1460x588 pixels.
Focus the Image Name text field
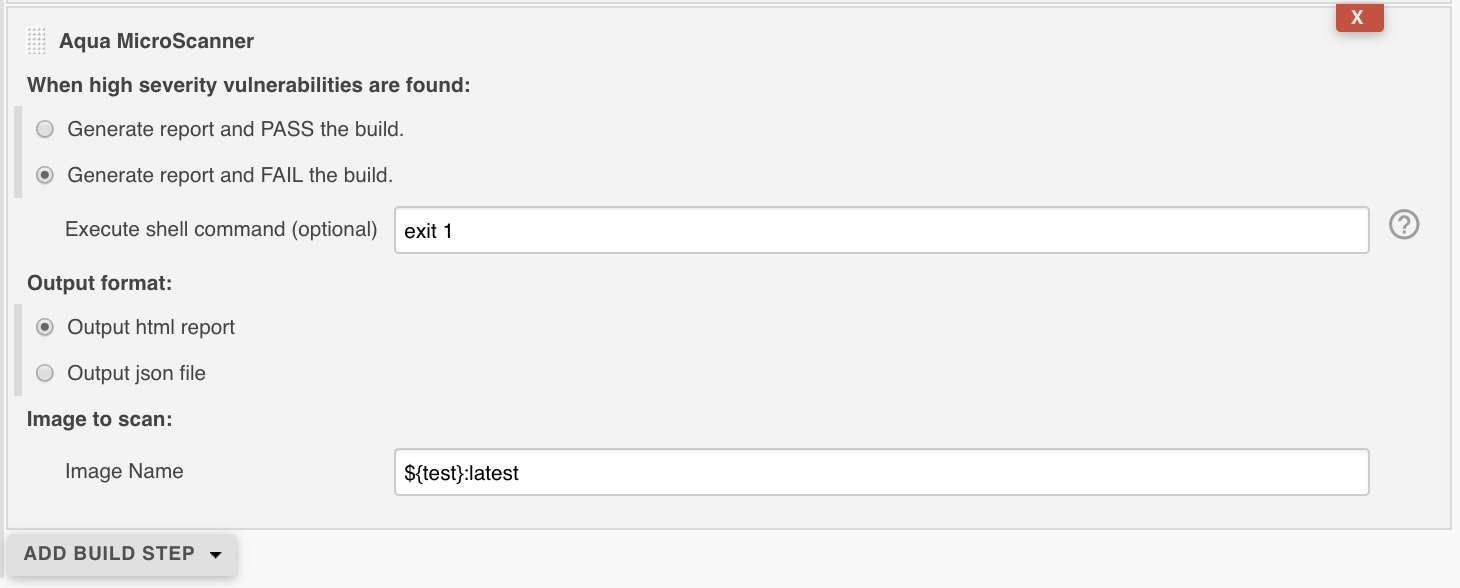(881, 472)
